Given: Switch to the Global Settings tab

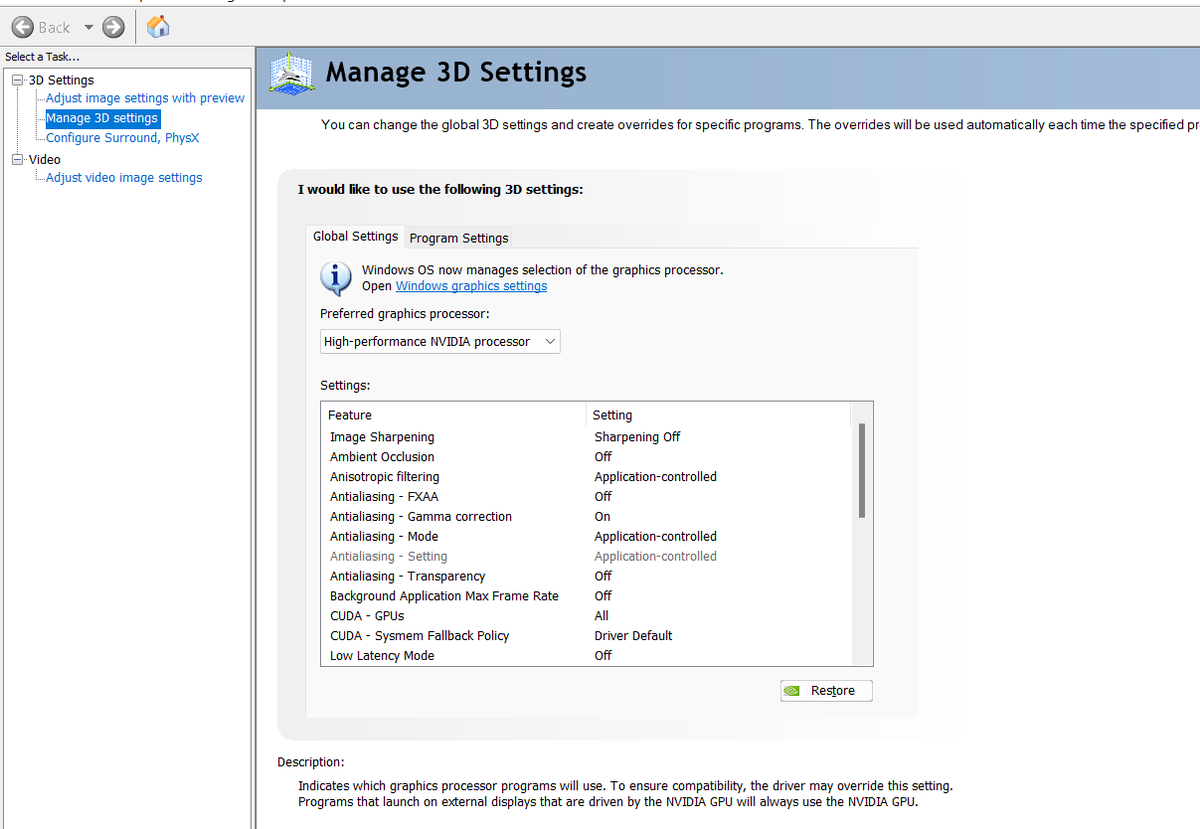Looking at the screenshot, I should 355,237.
